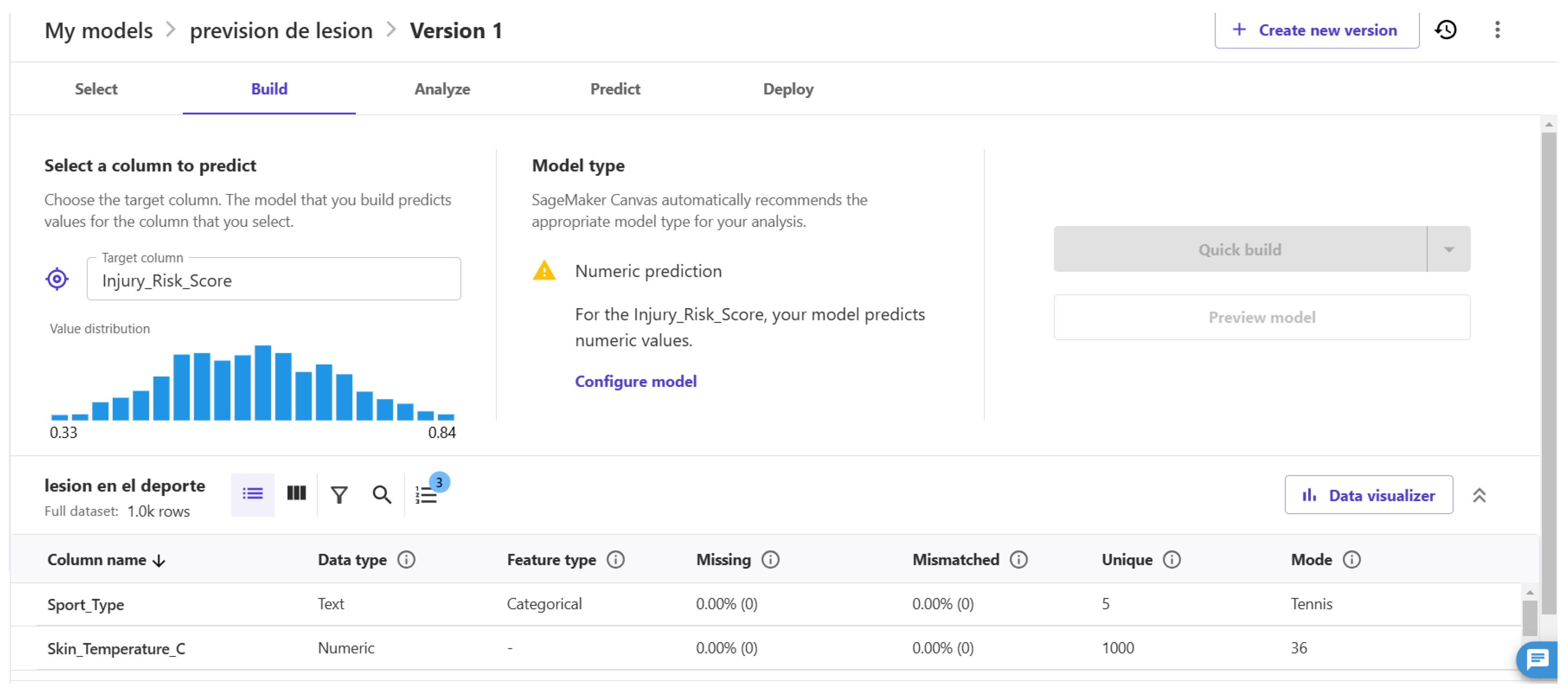Open the Predict tab

tap(615, 89)
